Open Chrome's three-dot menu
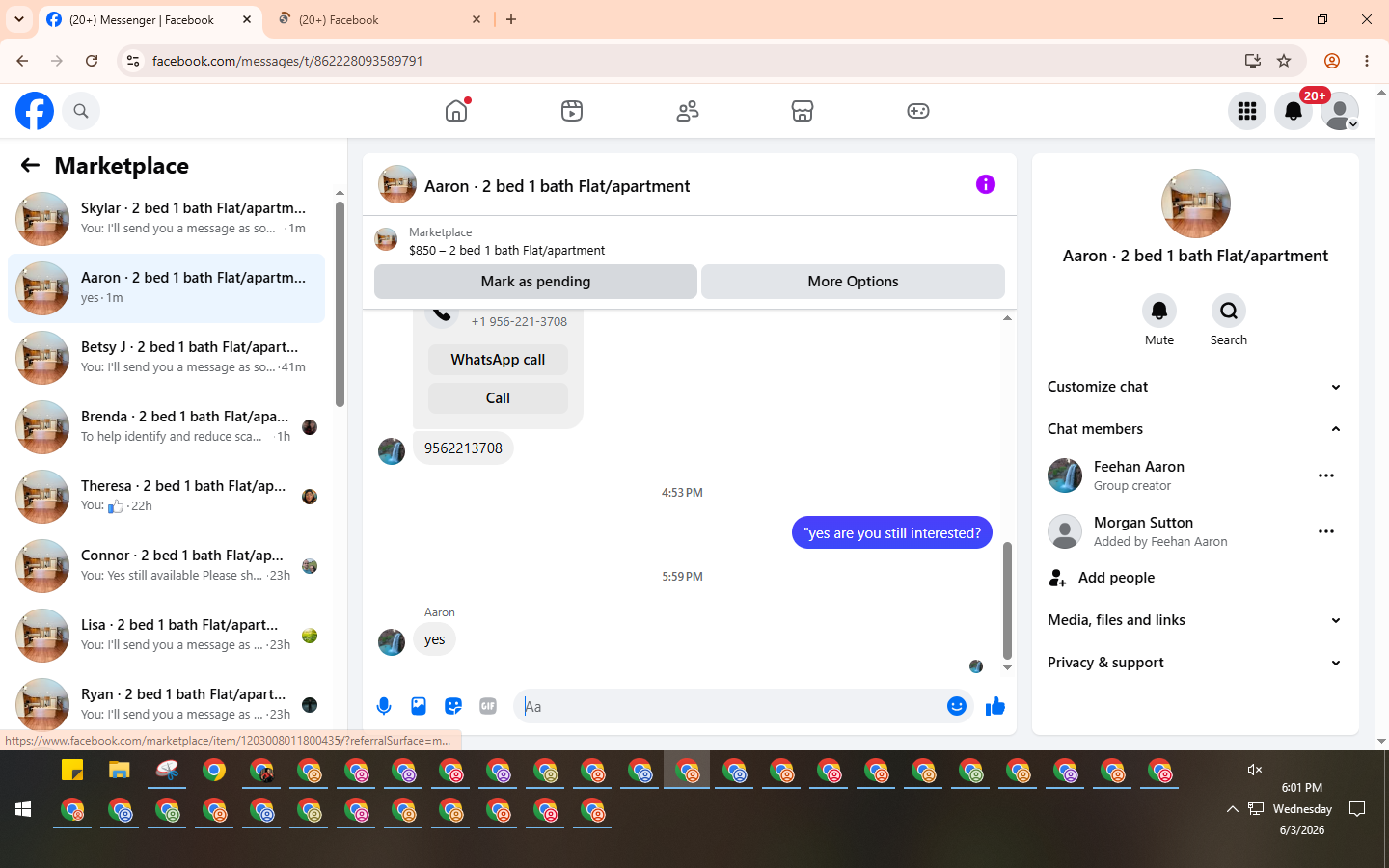Image resolution: width=1389 pixels, height=868 pixels. tap(1367, 61)
